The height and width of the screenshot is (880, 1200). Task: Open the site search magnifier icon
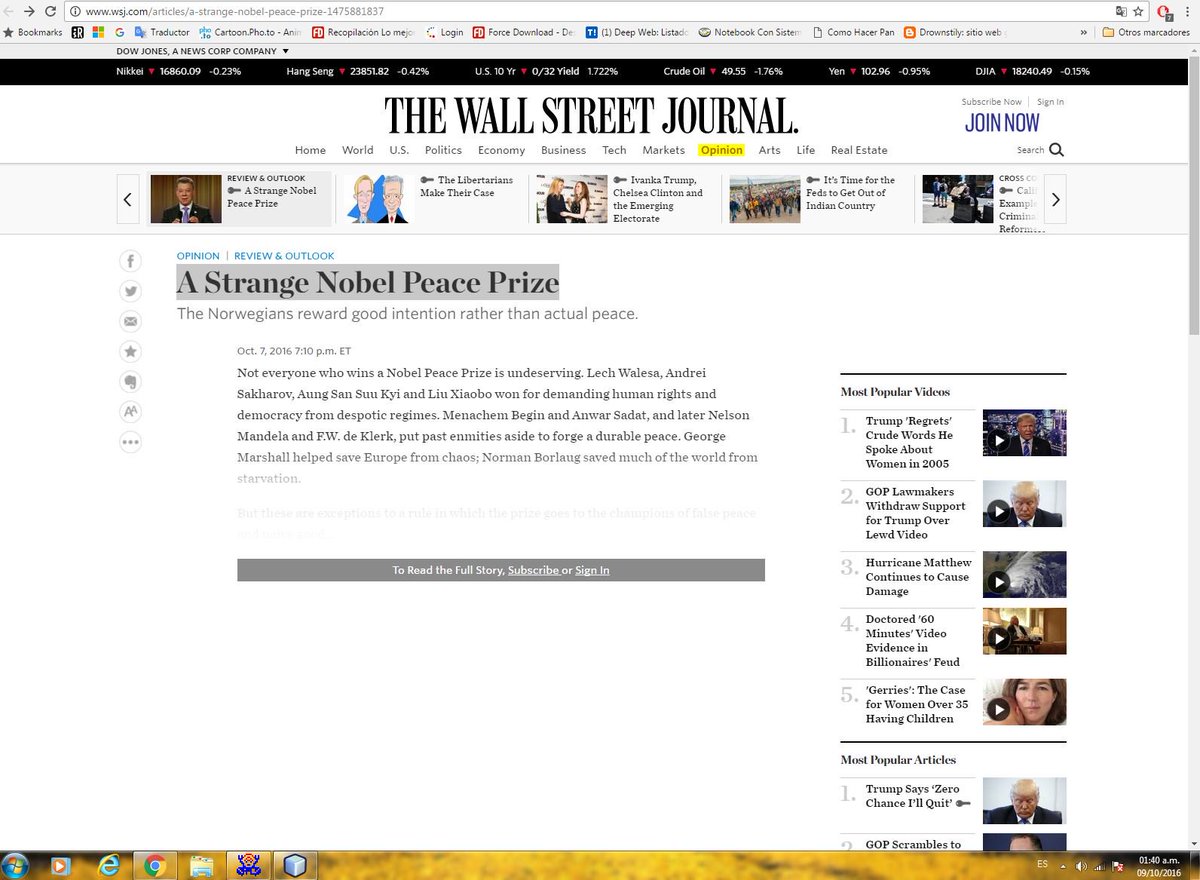point(1056,150)
